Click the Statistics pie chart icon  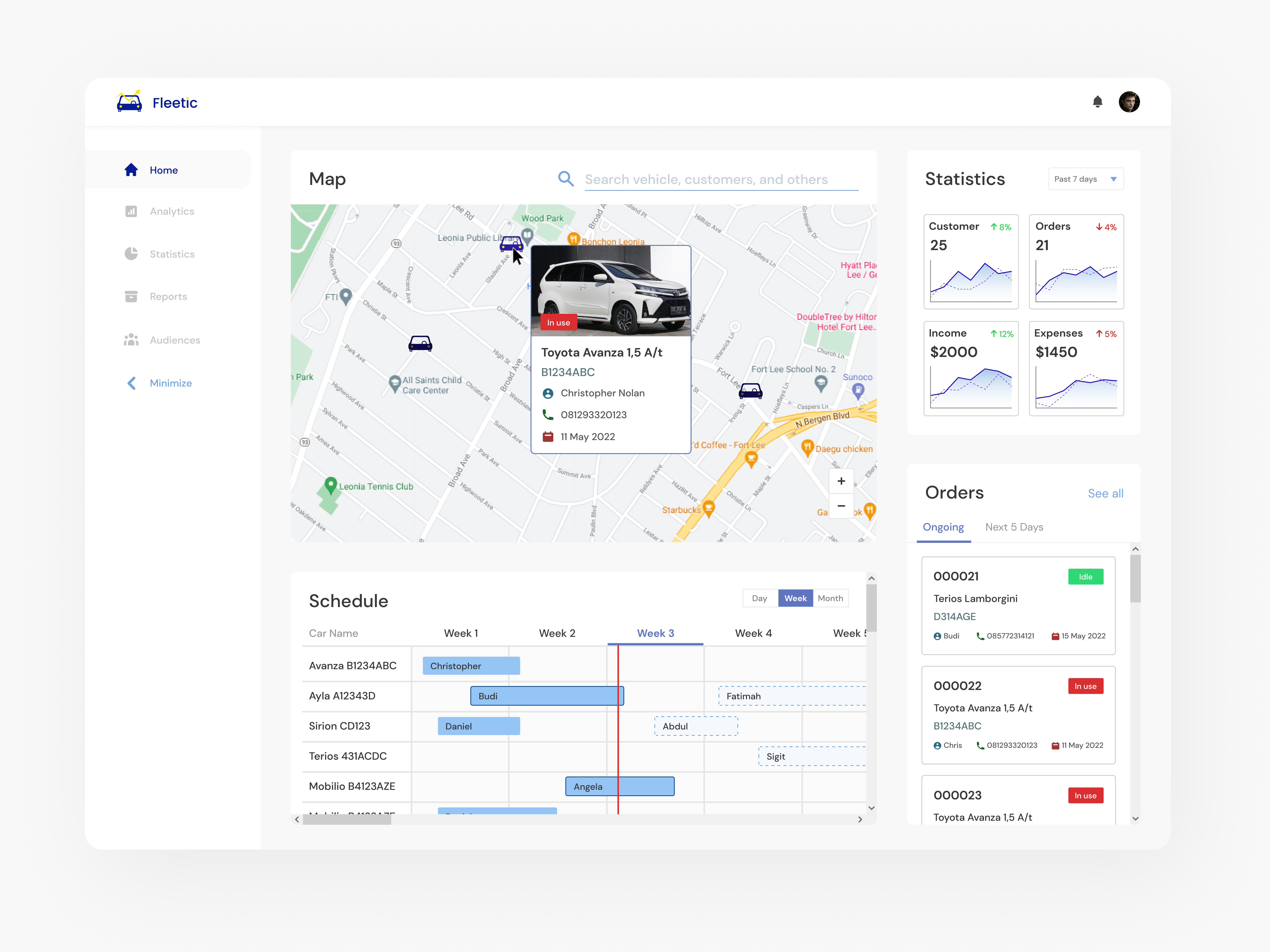131,254
